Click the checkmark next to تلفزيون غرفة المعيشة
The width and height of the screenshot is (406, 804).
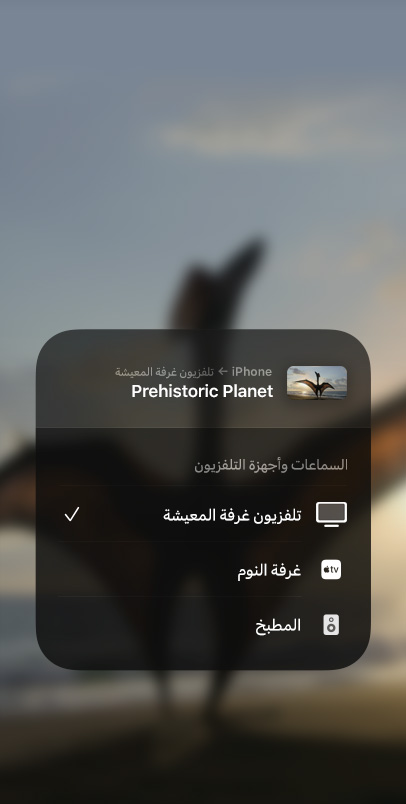72,514
